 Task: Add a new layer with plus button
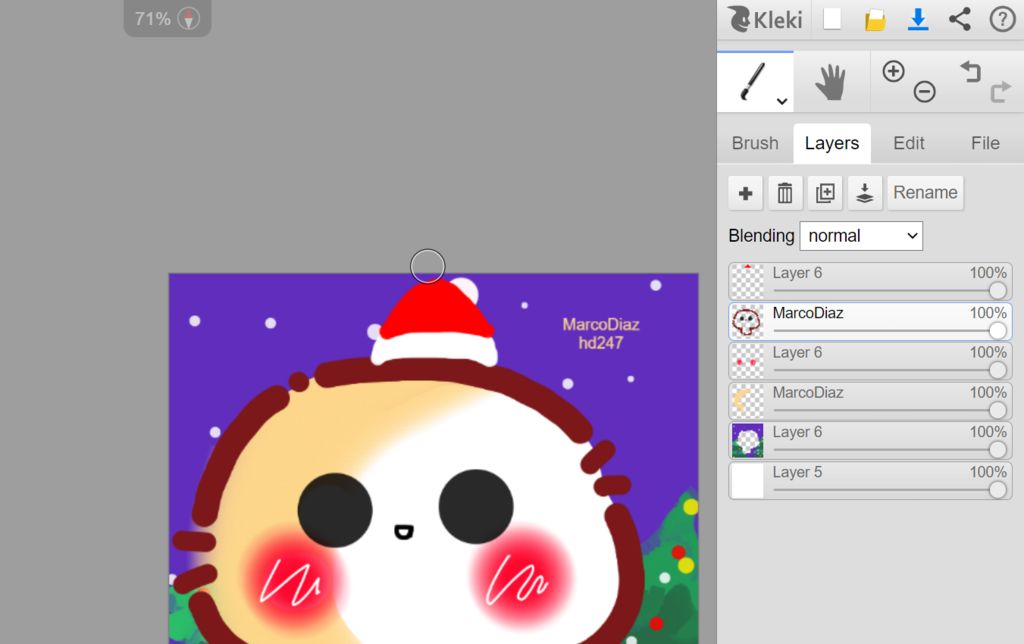(745, 193)
